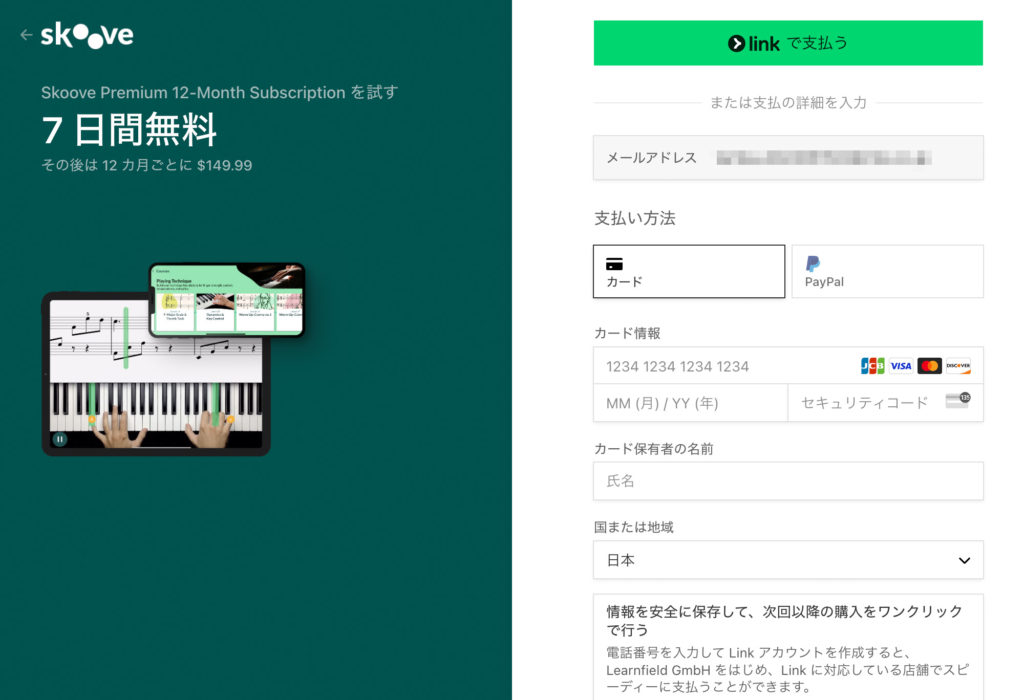1024x700 pixels.
Task: Click the pause icon on piano video
Action: 60,438
